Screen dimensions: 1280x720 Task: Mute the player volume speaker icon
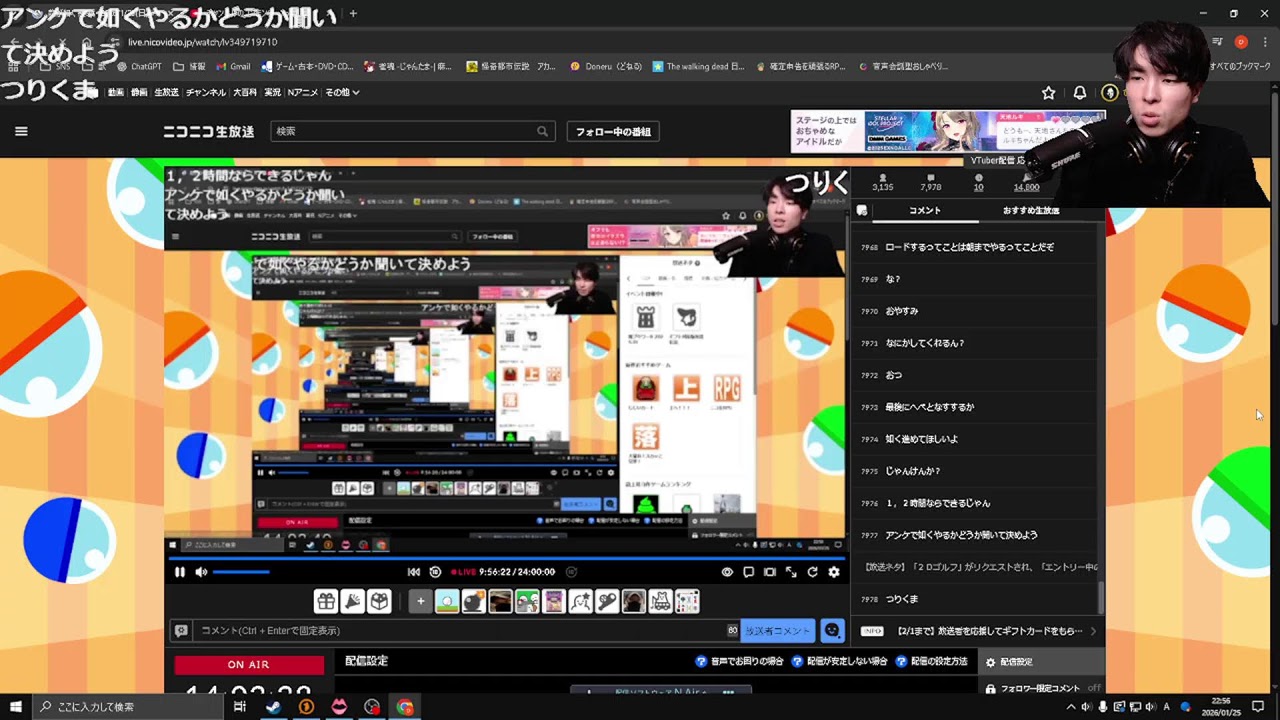pos(201,572)
